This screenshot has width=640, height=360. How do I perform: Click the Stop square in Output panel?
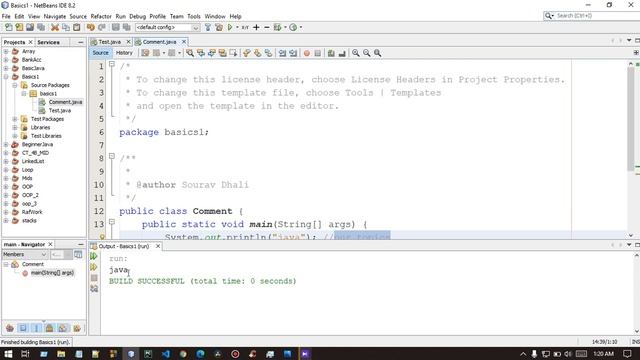94,278
